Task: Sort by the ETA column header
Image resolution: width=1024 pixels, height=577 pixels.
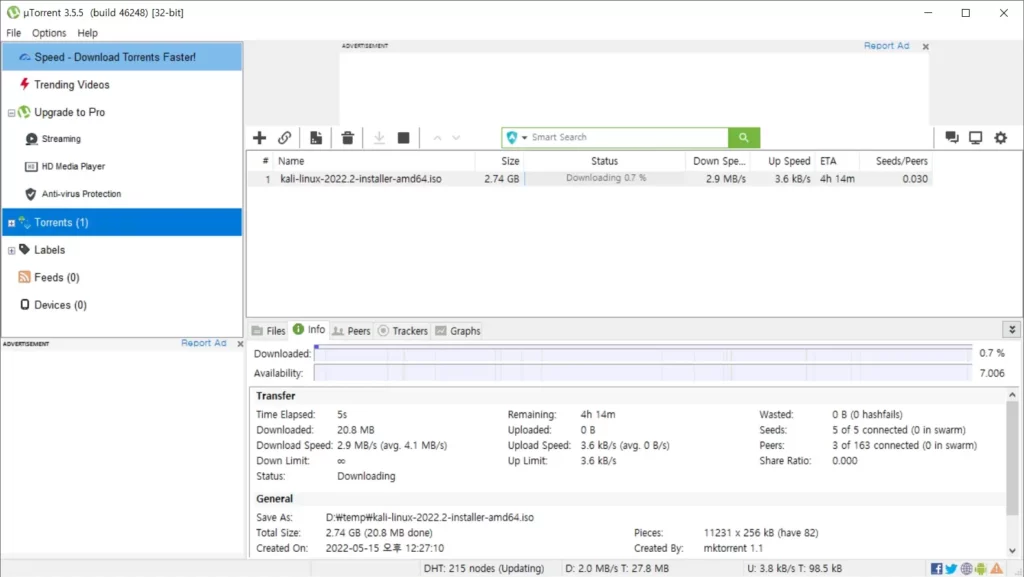Action: pyautogui.click(x=837, y=161)
